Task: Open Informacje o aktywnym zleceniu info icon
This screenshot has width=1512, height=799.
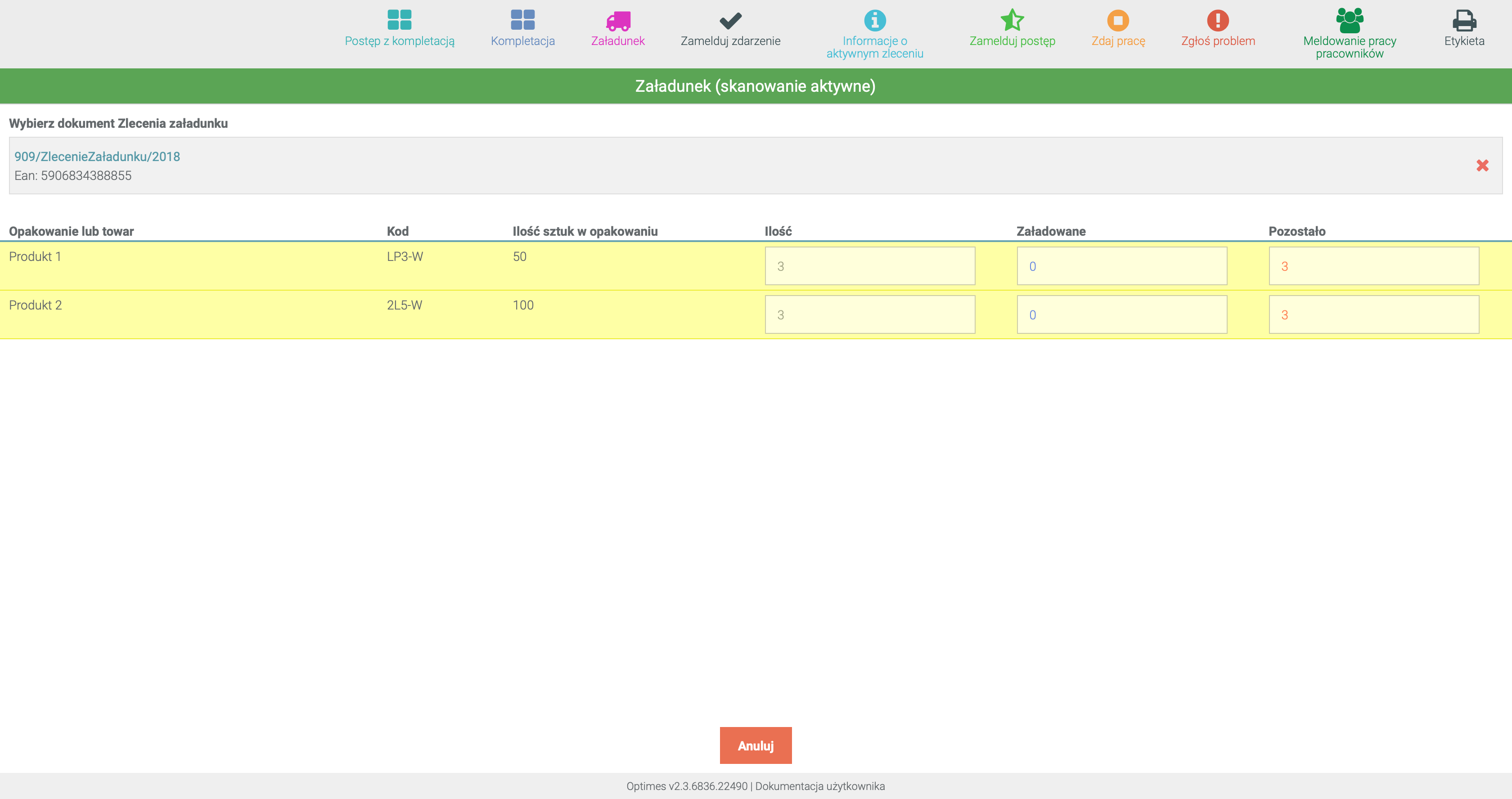Action: coord(874,21)
